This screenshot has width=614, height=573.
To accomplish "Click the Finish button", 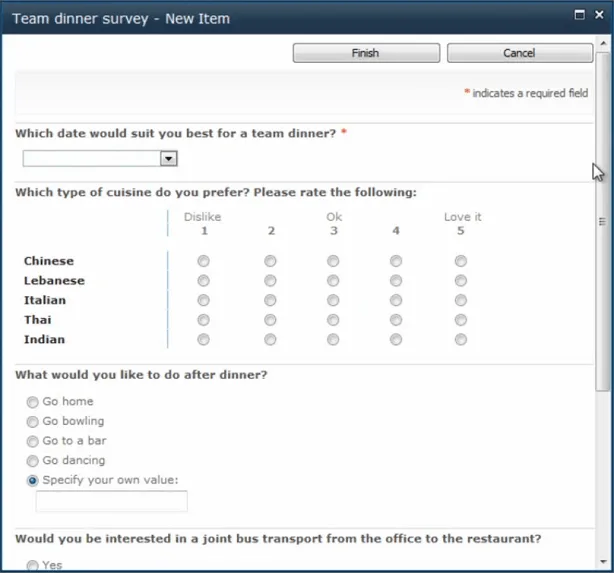I will pos(366,53).
